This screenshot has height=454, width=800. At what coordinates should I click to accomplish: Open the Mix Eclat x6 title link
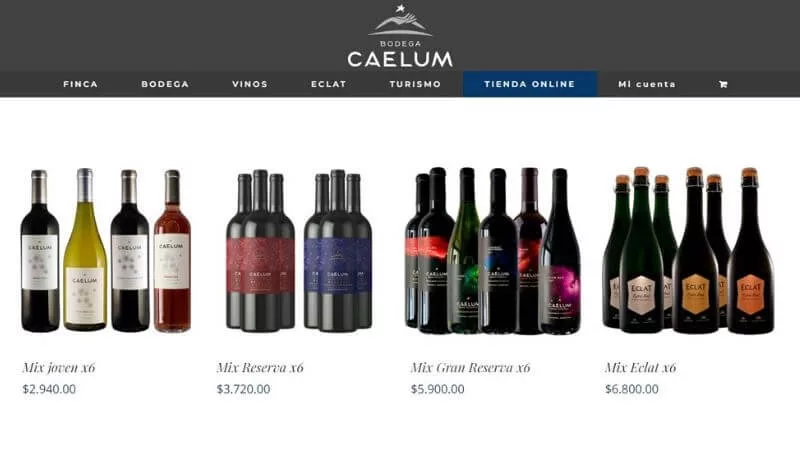click(641, 367)
